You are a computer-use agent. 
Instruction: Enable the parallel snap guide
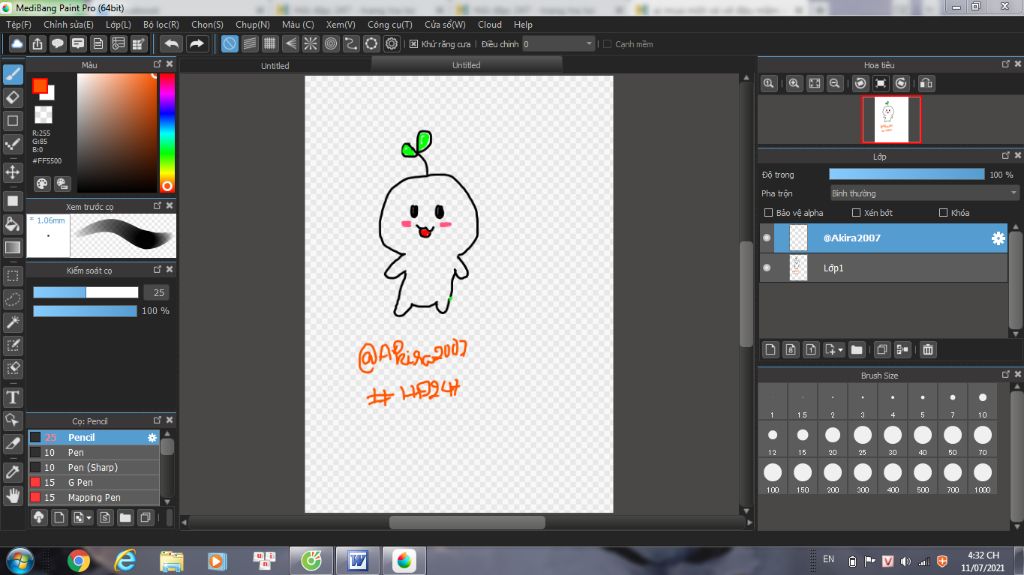click(x=249, y=44)
